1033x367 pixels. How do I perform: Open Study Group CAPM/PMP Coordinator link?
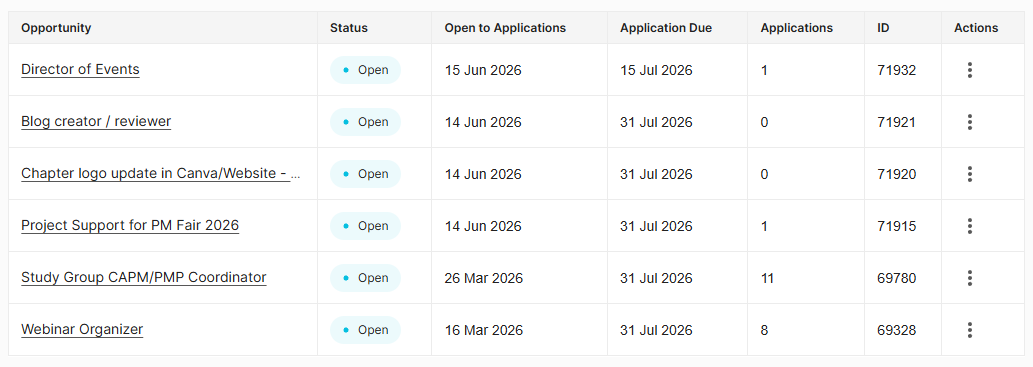pos(144,278)
